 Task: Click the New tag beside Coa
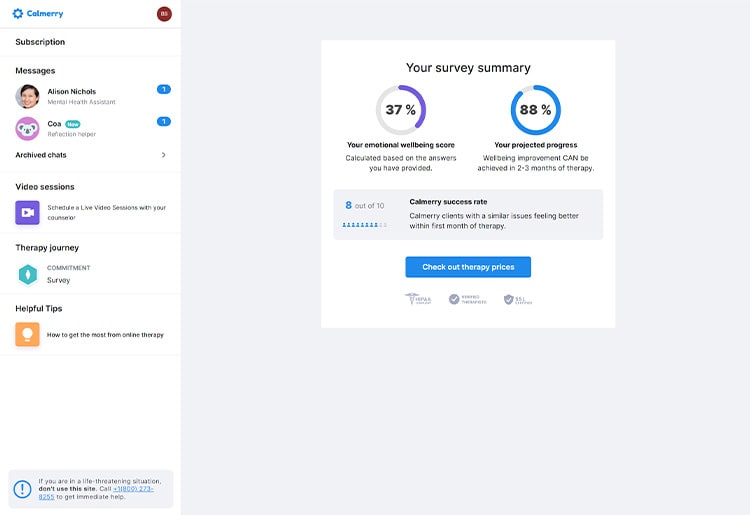pyautogui.click(x=73, y=124)
